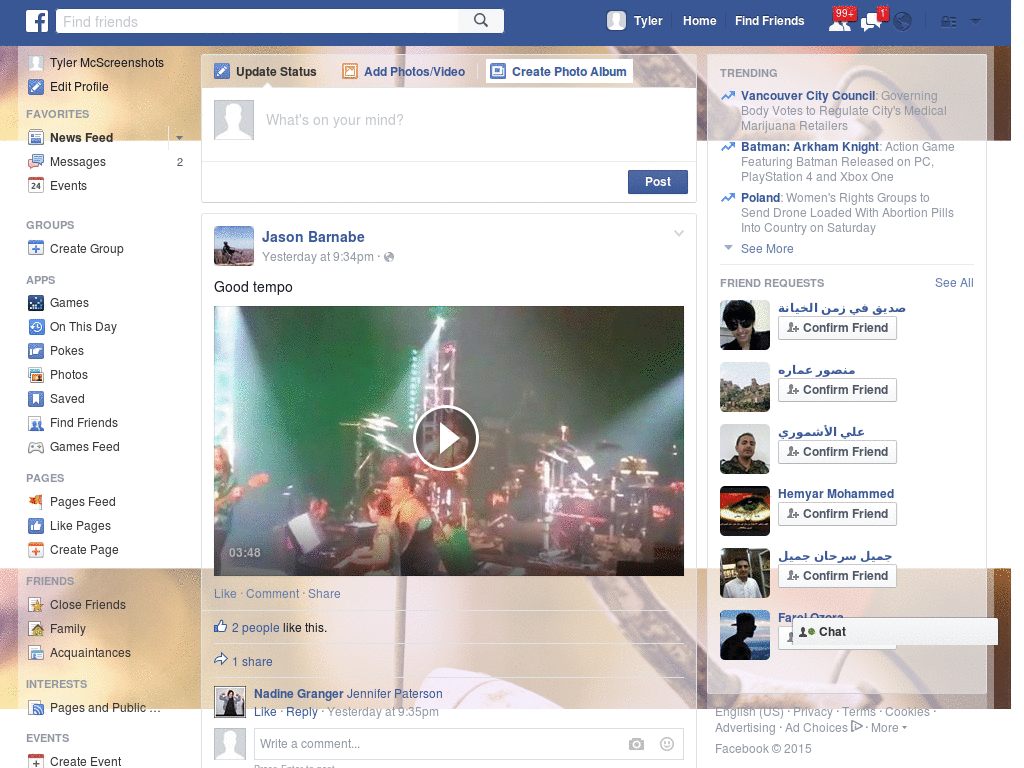Reply to Nadine Granger's comment
Image resolution: width=1024 pixels, height=768 pixels.
pos(302,712)
